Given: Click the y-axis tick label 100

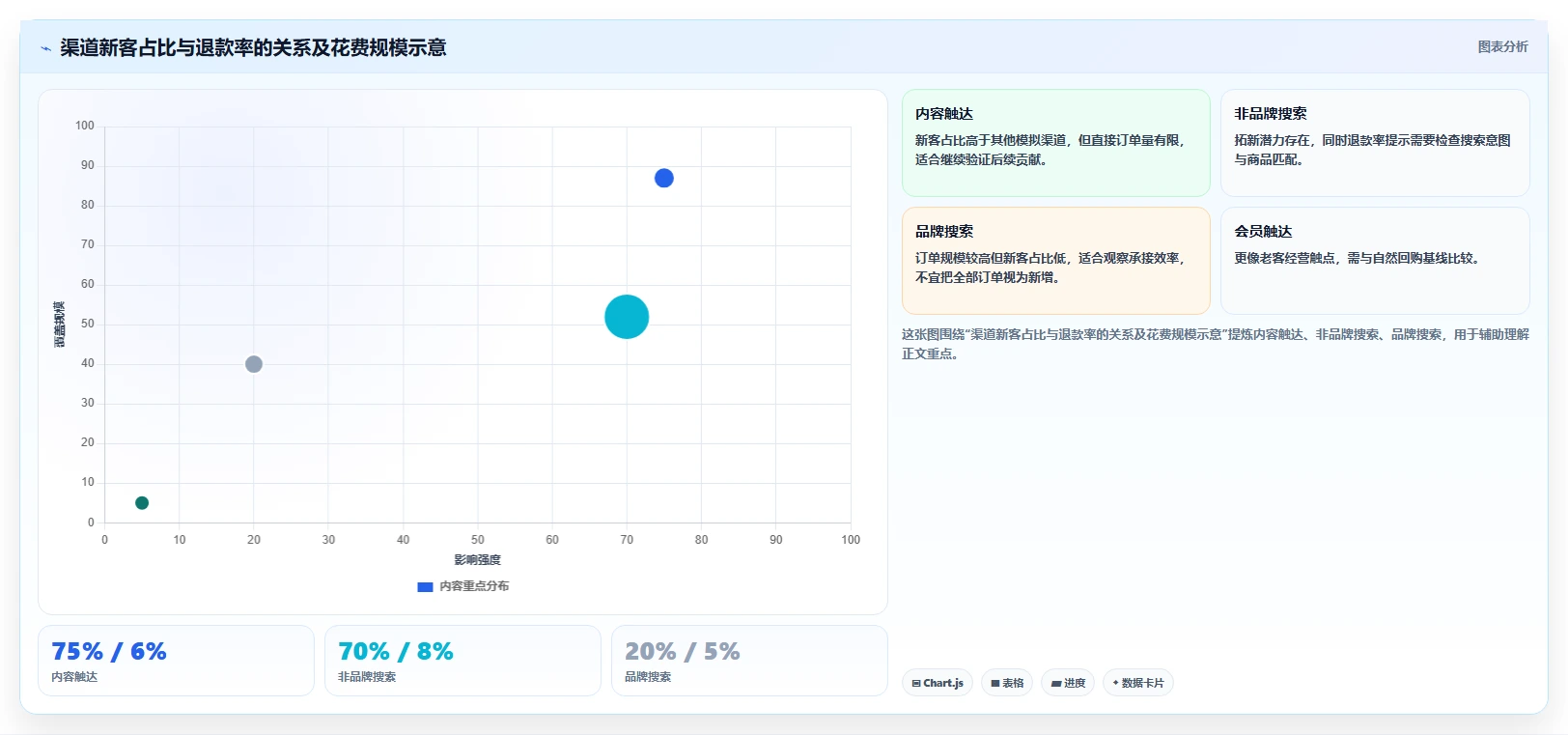Looking at the screenshot, I should pyautogui.click(x=85, y=126).
